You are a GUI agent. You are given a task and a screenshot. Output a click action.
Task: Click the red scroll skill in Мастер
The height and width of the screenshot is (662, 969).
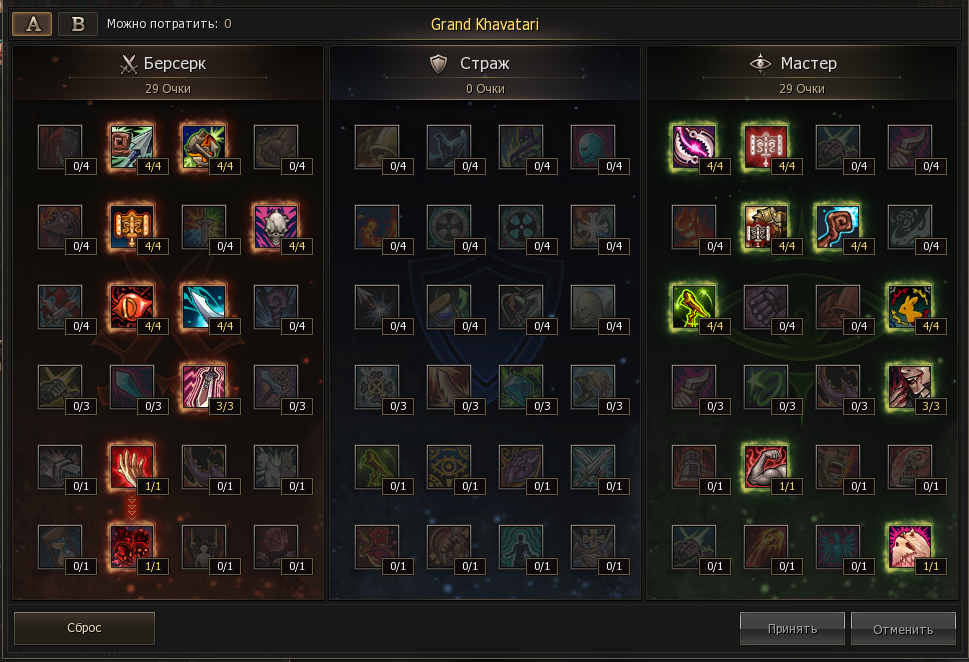tap(765, 146)
